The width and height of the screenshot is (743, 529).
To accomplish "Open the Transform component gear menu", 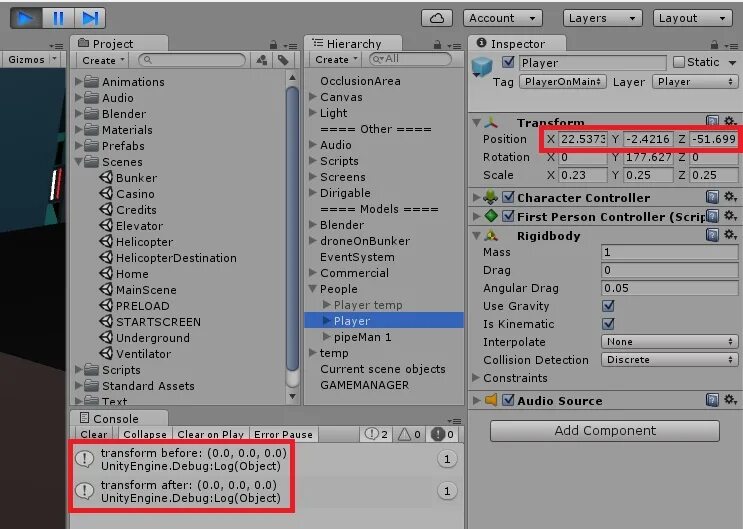I will [730, 121].
